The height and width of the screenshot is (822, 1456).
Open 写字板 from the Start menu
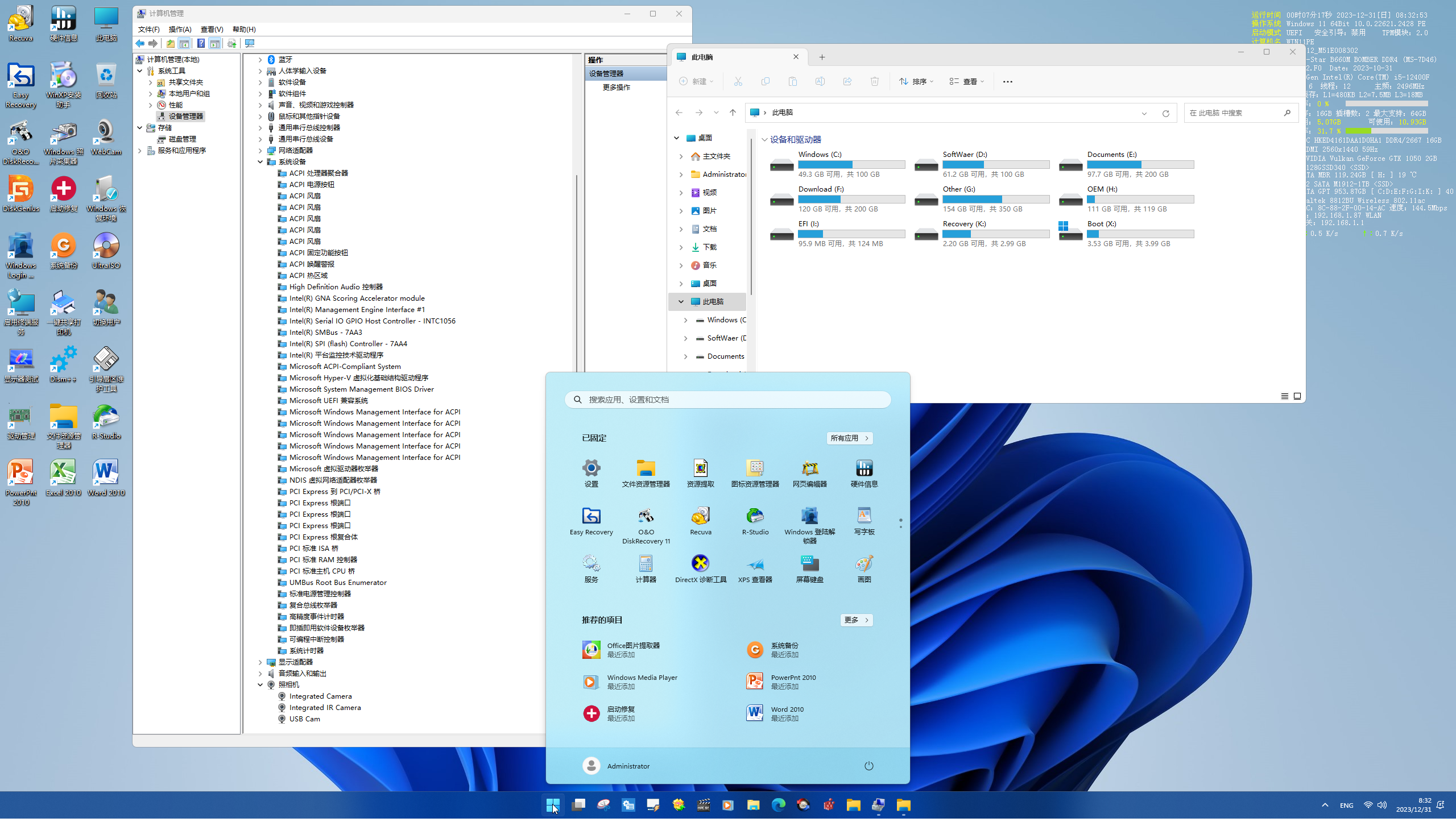click(864, 521)
